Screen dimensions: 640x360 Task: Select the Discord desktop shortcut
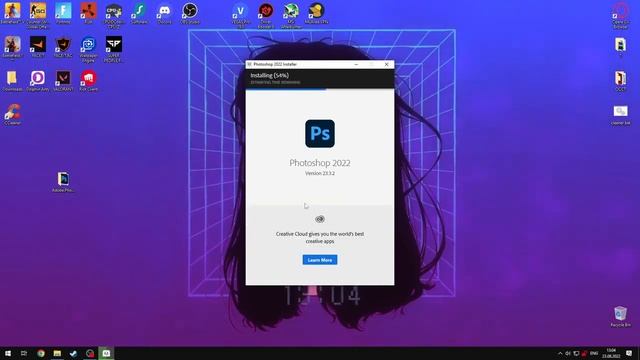click(x=164, y=13)
